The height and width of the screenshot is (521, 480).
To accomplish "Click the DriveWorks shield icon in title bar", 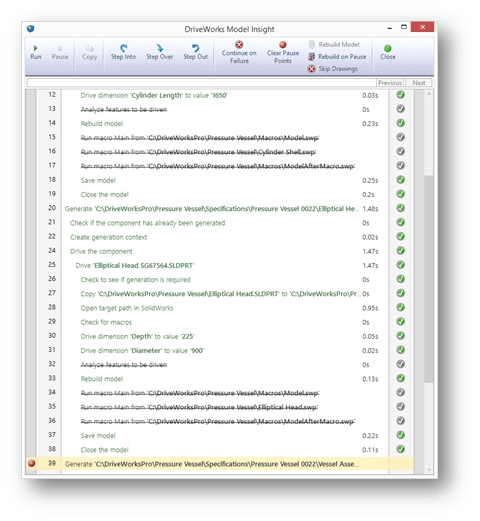I will point(31,29).
